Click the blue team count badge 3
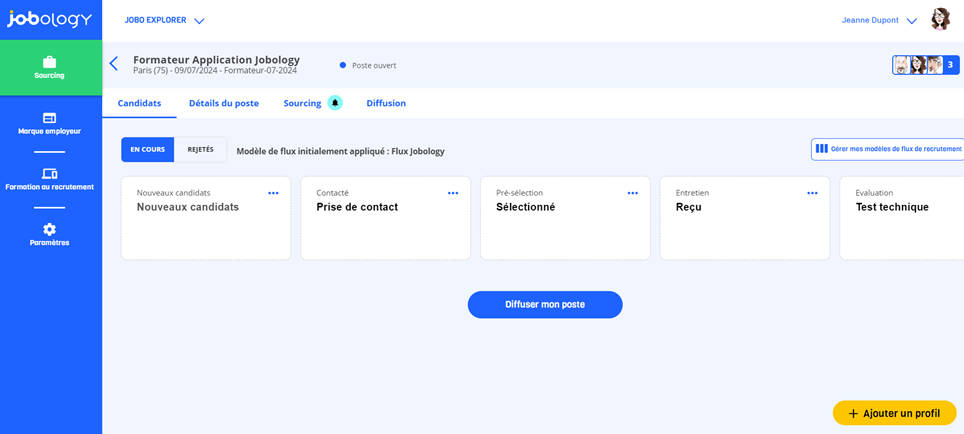 (x=950, y=65)
